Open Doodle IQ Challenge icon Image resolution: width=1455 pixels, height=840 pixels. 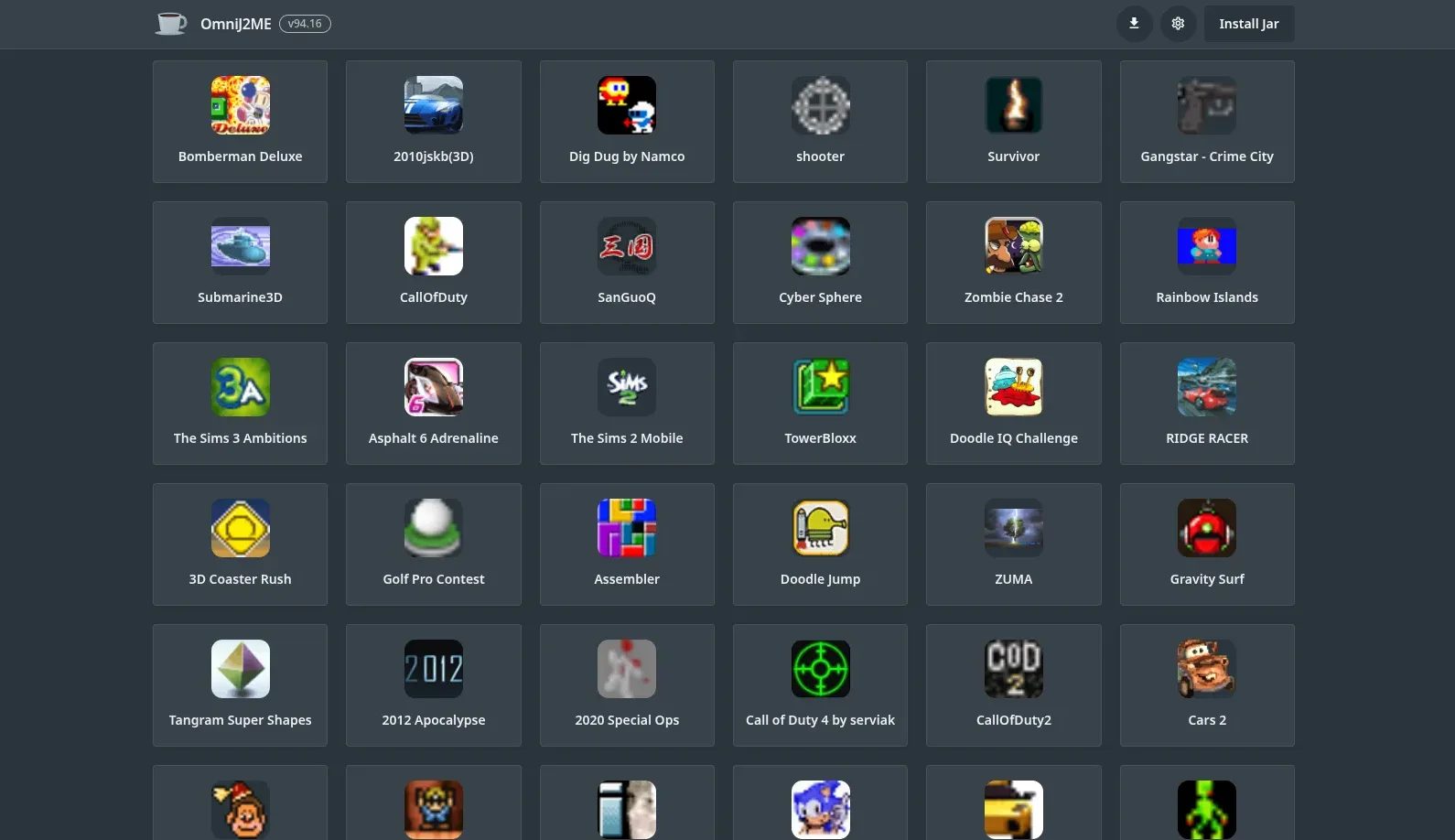coord(1014,387)
